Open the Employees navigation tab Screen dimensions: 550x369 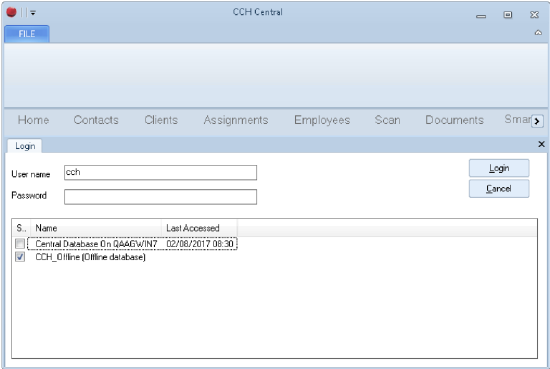322,120
